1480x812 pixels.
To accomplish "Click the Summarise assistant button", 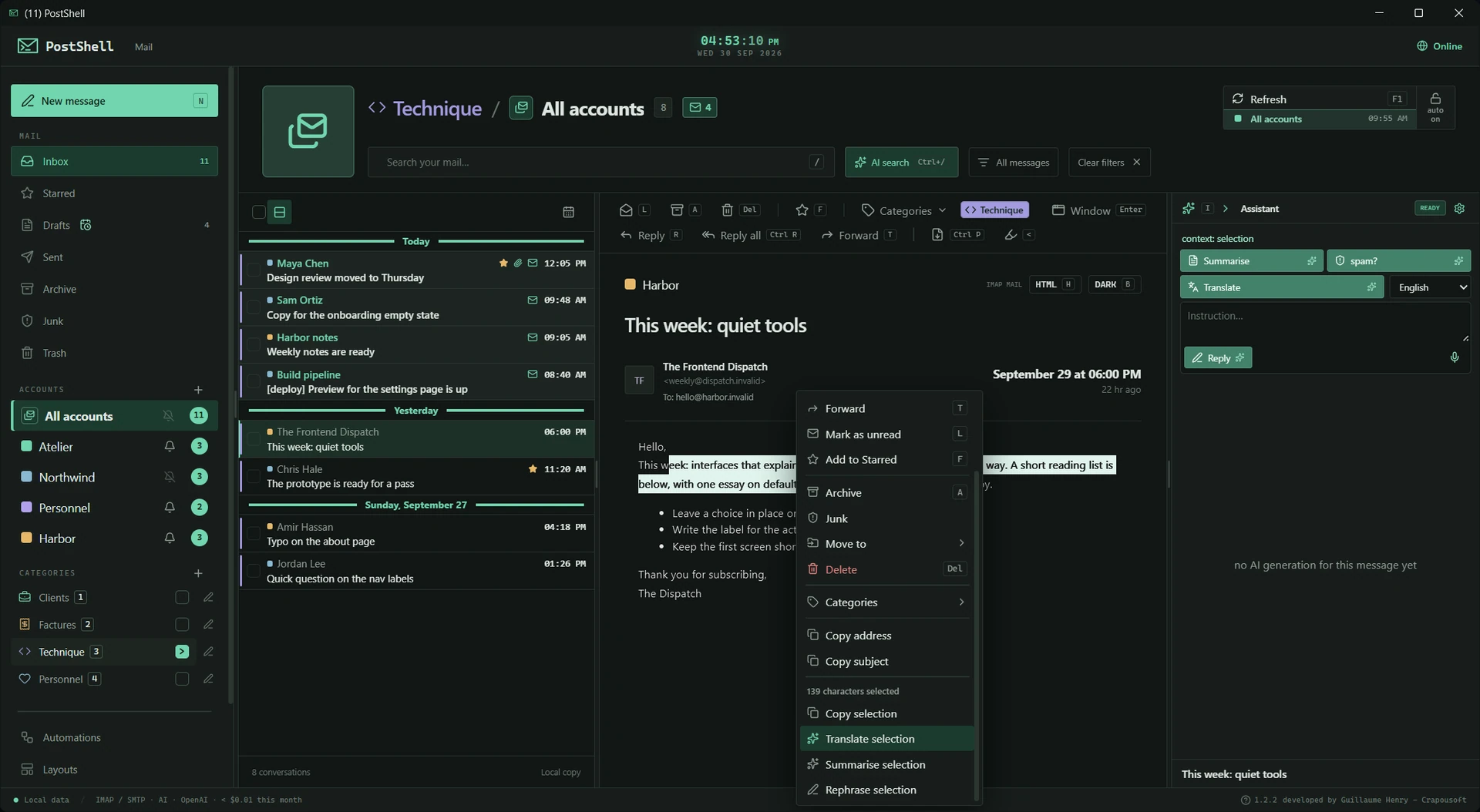I will [1251, 261].
